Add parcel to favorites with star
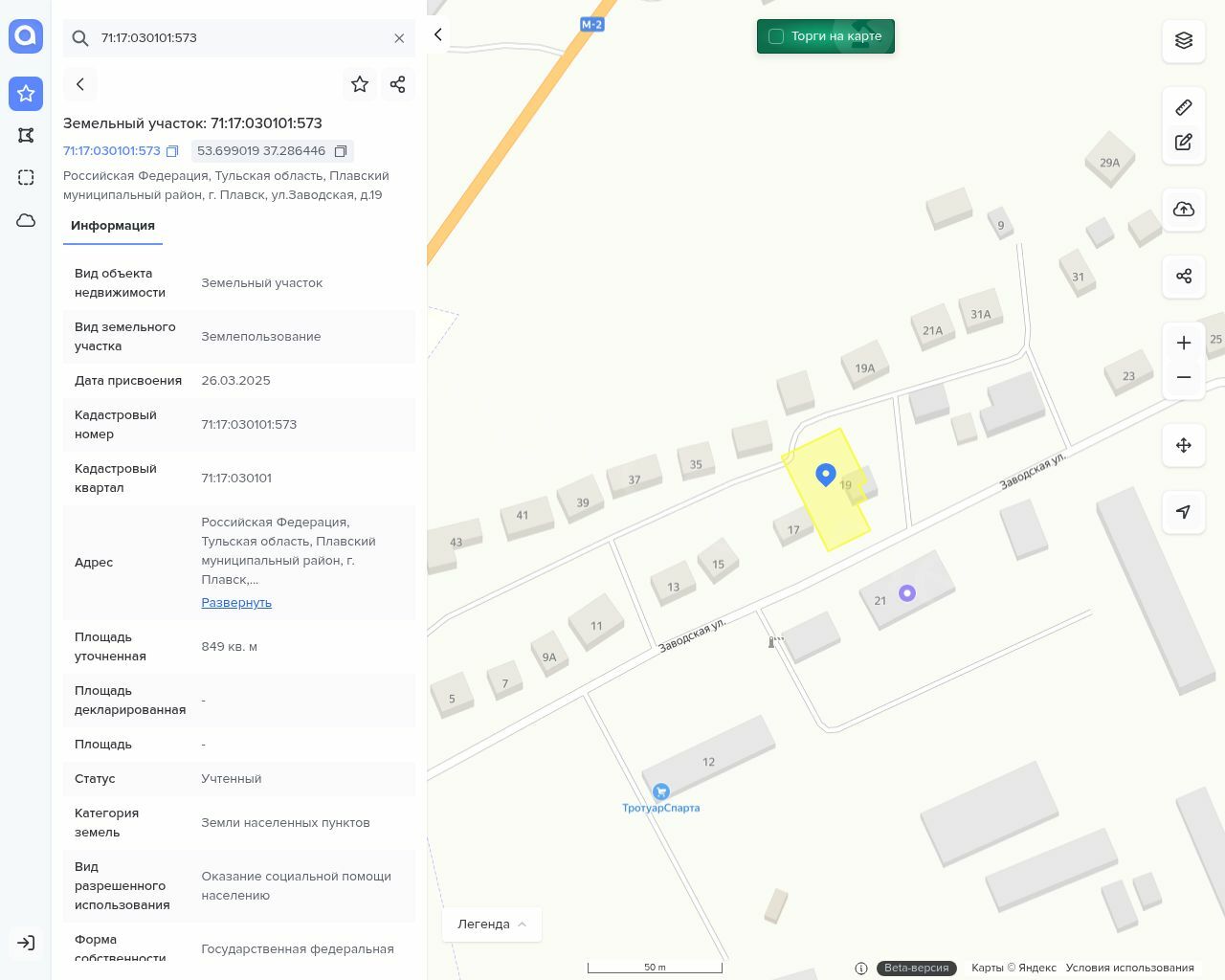Screen dimensions: 1225x980 click(x=360, y=84)
